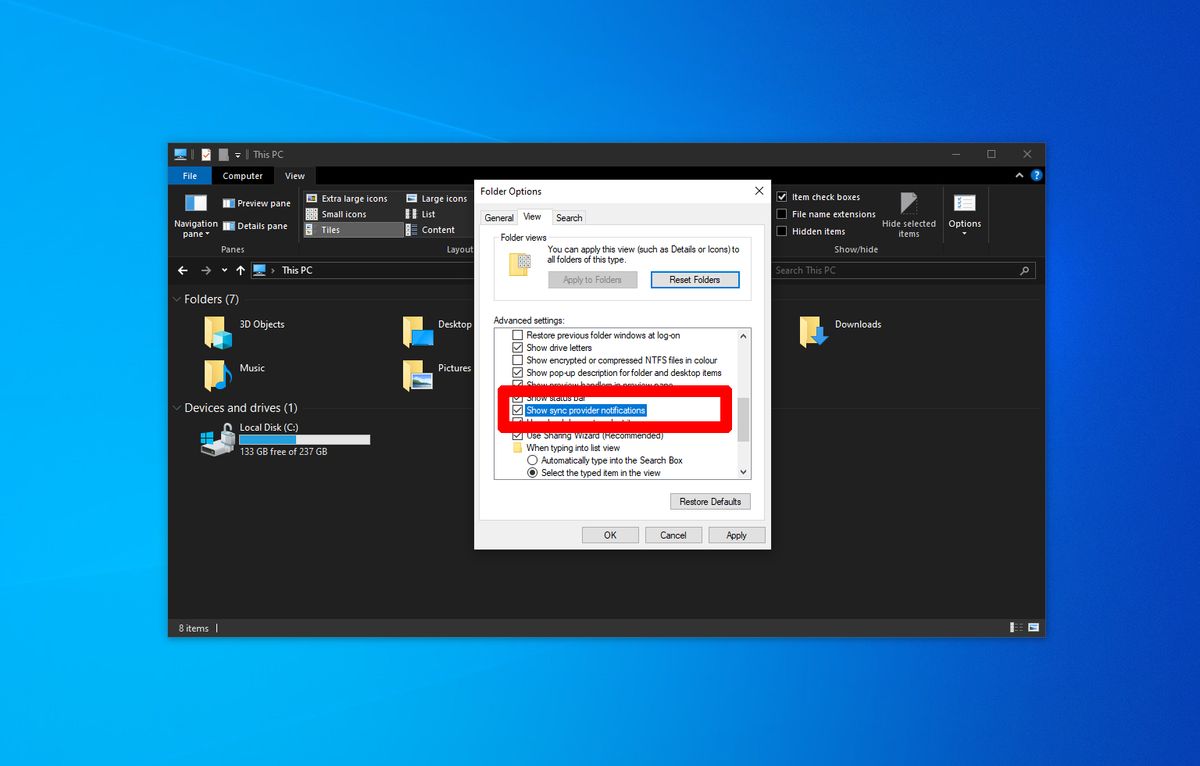Select the Tiles layout option

(x=353, y=230)
